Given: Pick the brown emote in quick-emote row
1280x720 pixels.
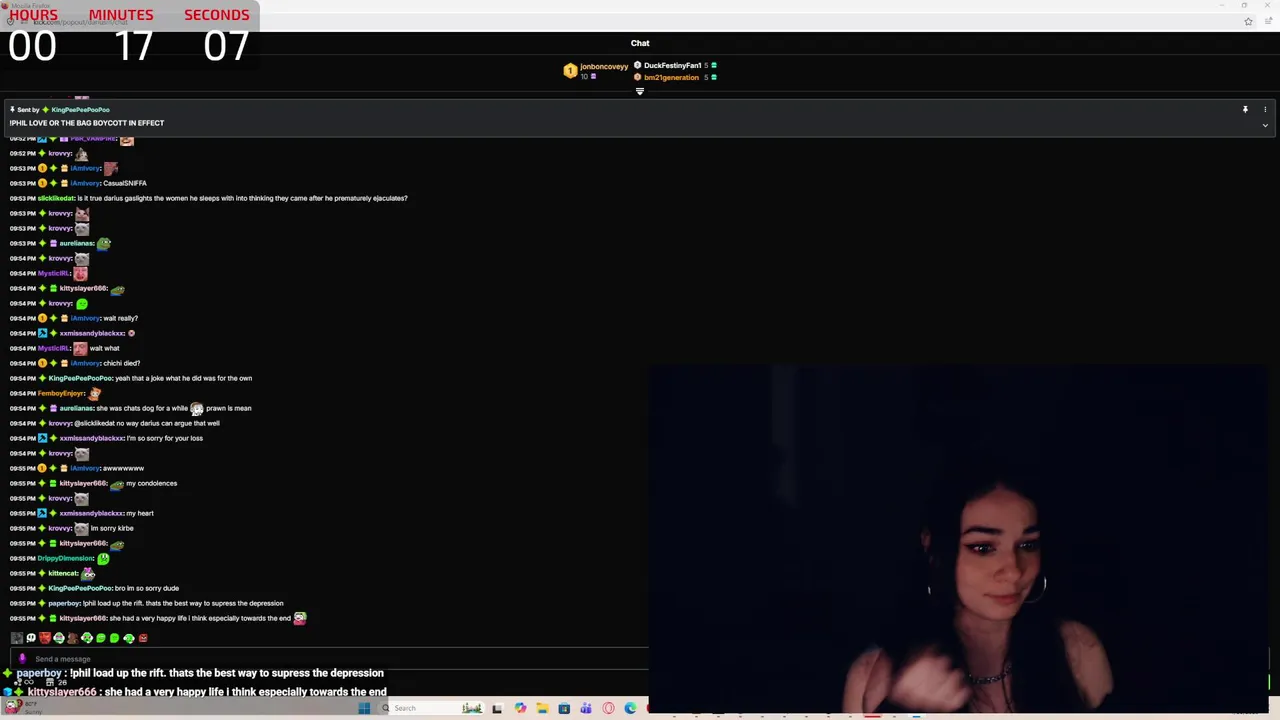Looking at the screenshot, I should click(x=73, y=638).
